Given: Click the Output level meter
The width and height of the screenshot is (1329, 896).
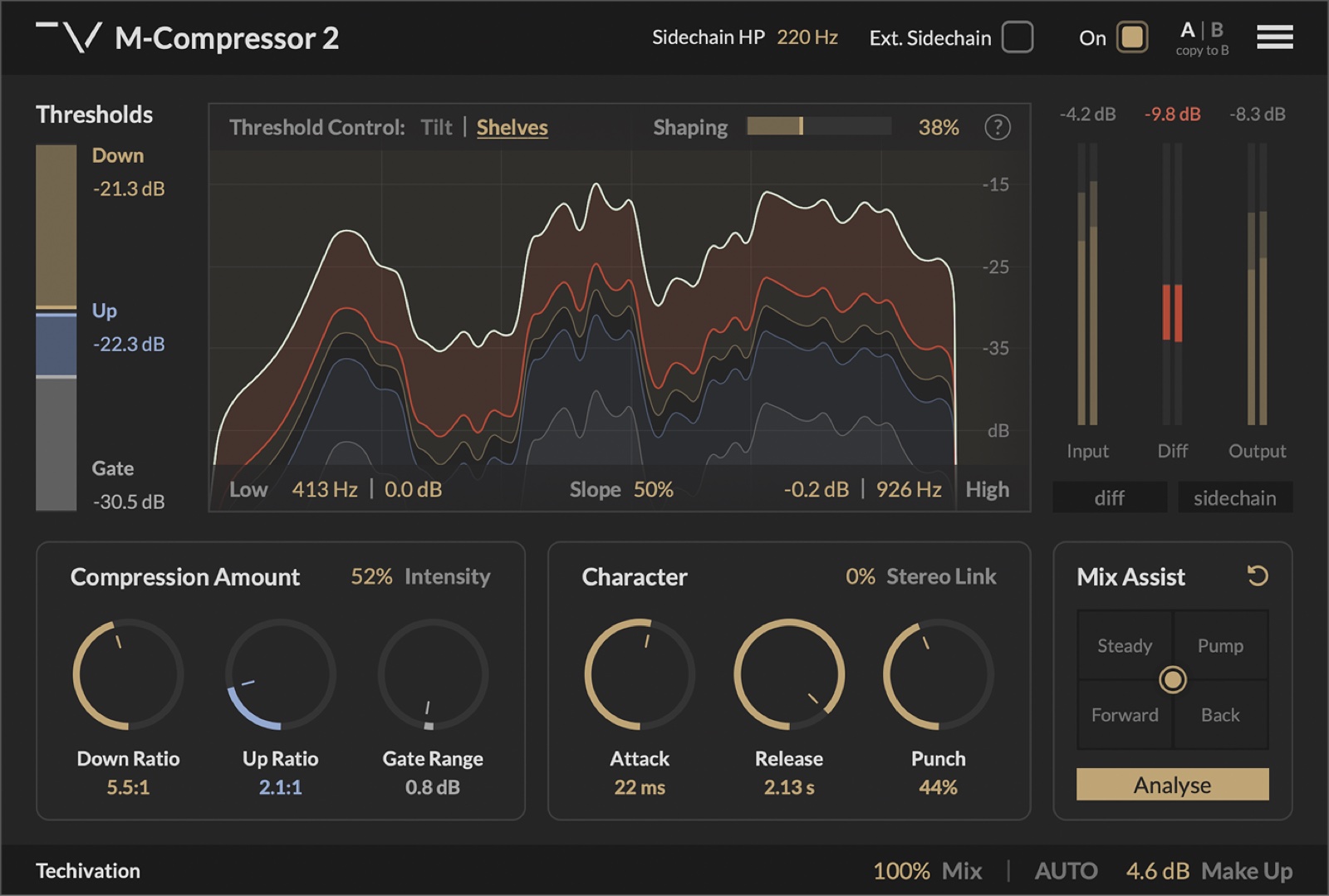Looking at the screenshot, I should coord(1257,284).
